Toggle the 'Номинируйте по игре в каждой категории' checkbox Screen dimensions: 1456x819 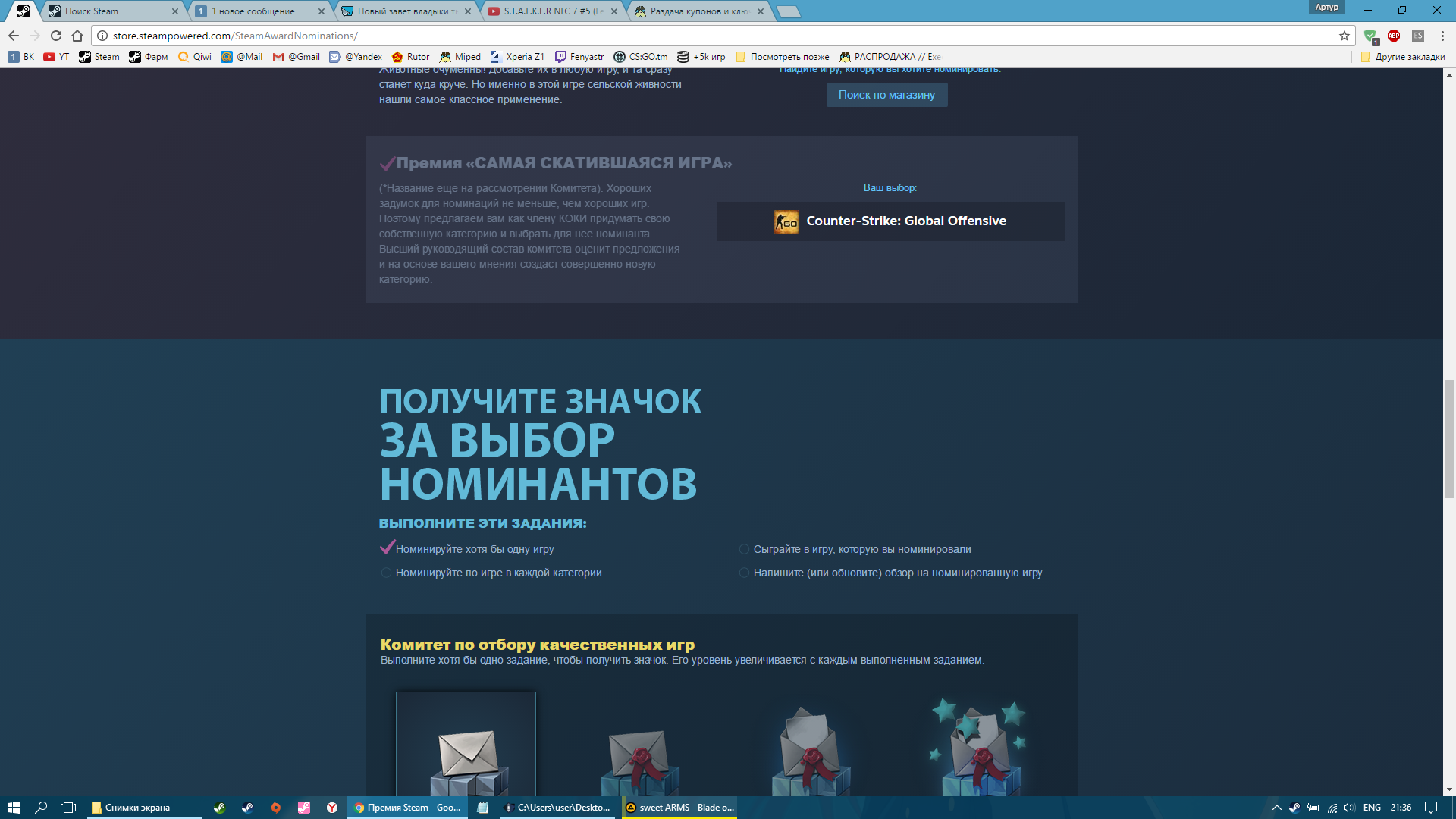pyautogui.click(x=386, y=573)
